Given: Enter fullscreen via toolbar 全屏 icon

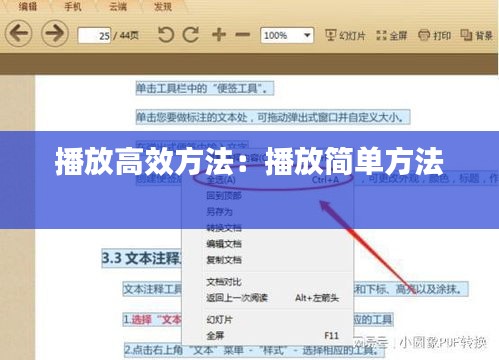Looking at the screenshot, I should pyautogui.click(x=392, y=35).
